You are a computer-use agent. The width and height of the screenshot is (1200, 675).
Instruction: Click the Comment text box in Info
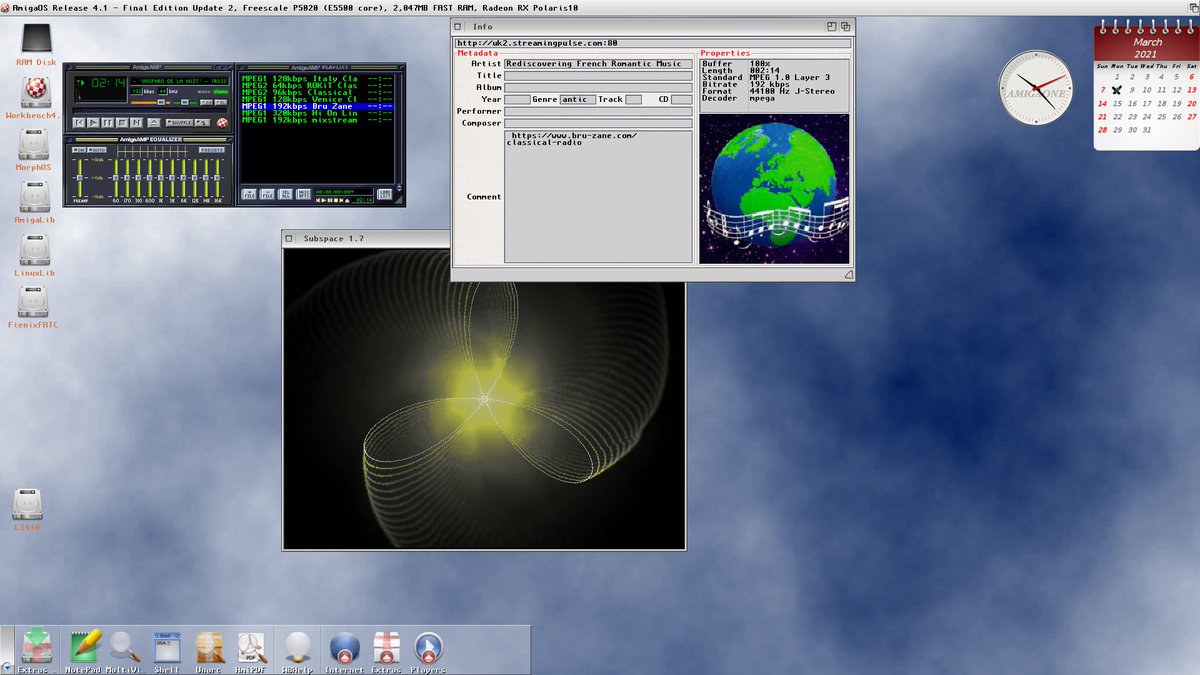pos(598,197)
